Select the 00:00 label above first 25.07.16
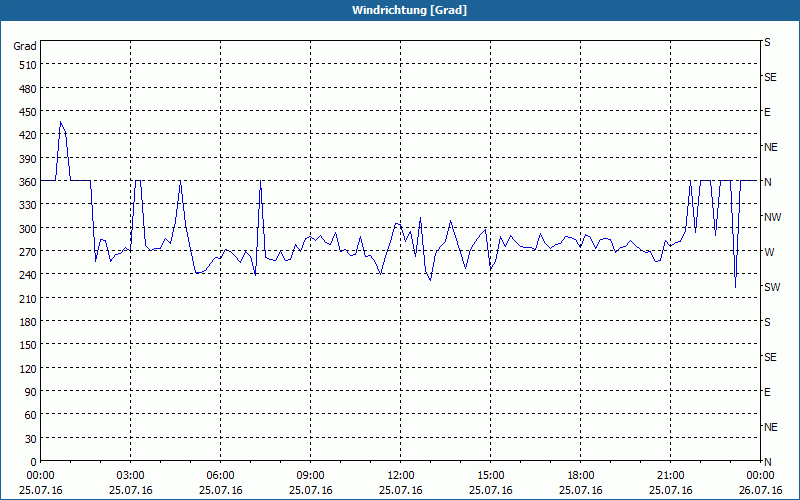The width and height of the screenshot is (800, 500). click(x=40, y=476)
